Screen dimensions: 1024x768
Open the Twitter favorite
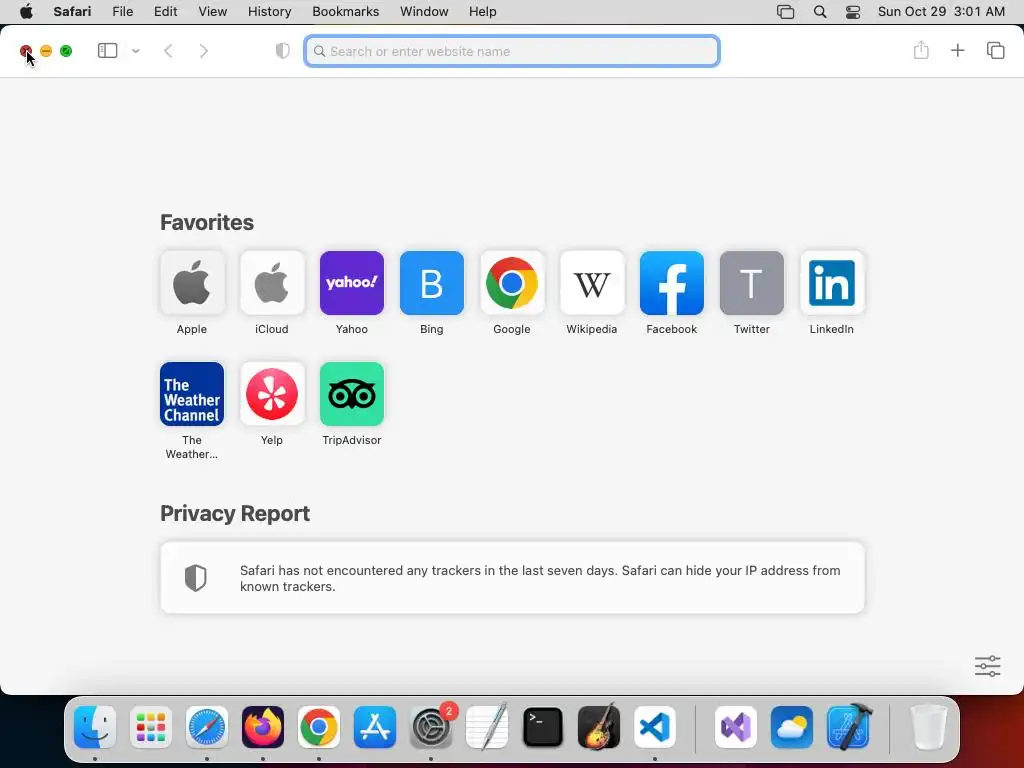pyautogui.click(x=752, y=283)
